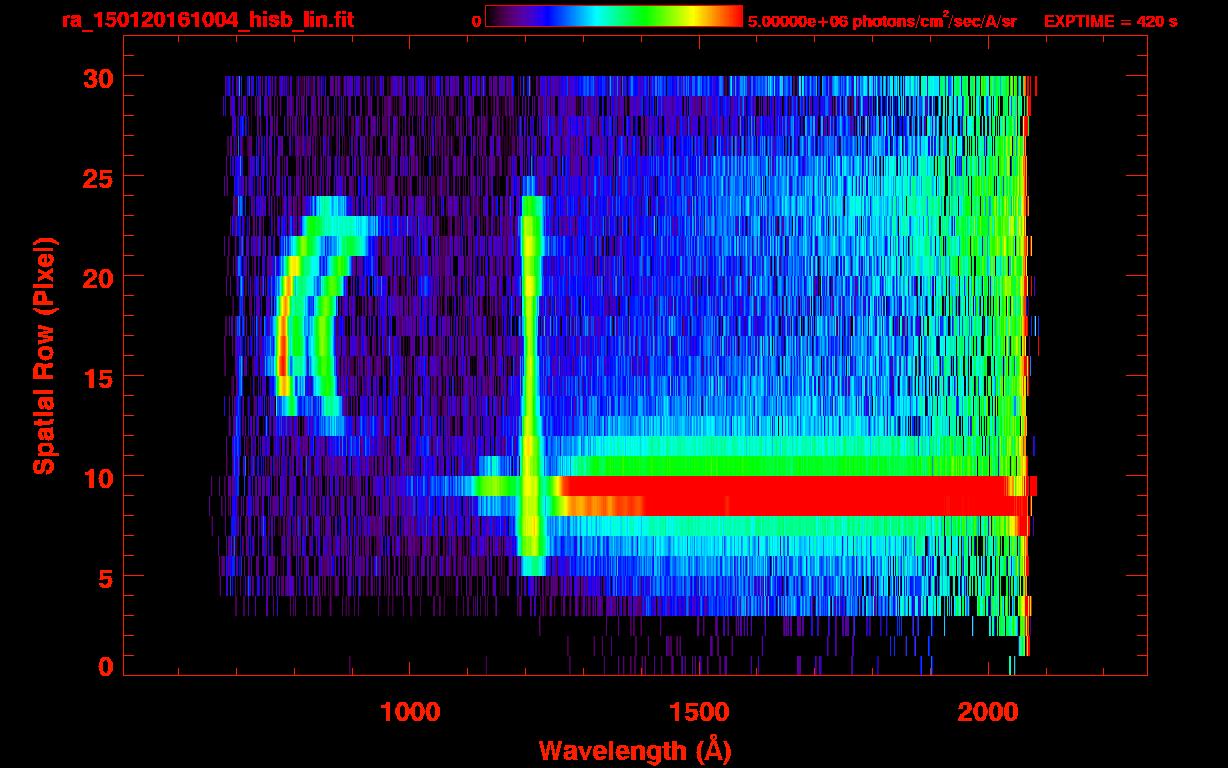Click the filename ra_150120161004_hisb_lin.fit
The height and width of the screenshot is (768, 1228).
[x=207, y=20]
